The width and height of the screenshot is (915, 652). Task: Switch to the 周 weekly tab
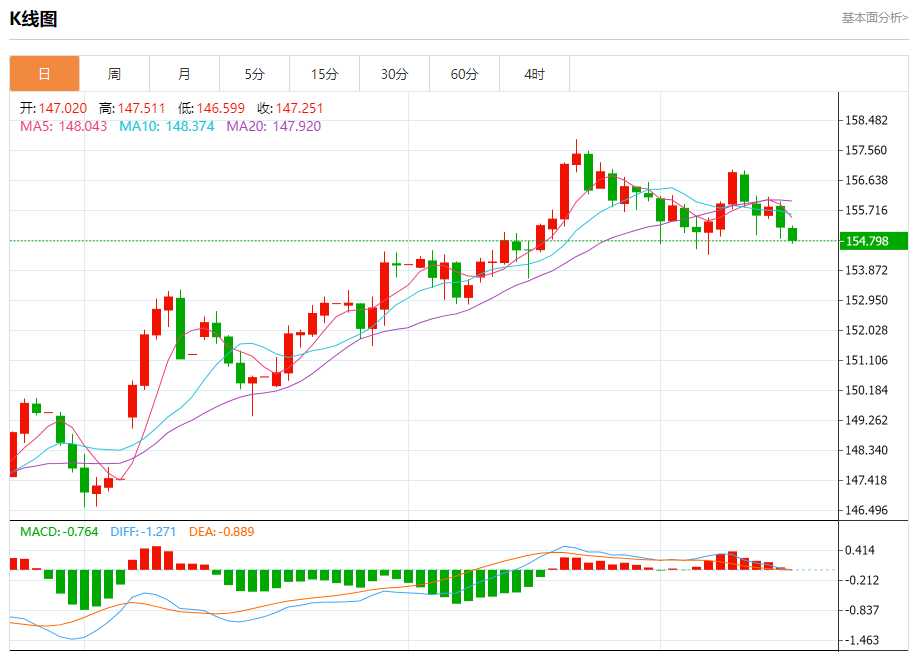pos(114,74)
